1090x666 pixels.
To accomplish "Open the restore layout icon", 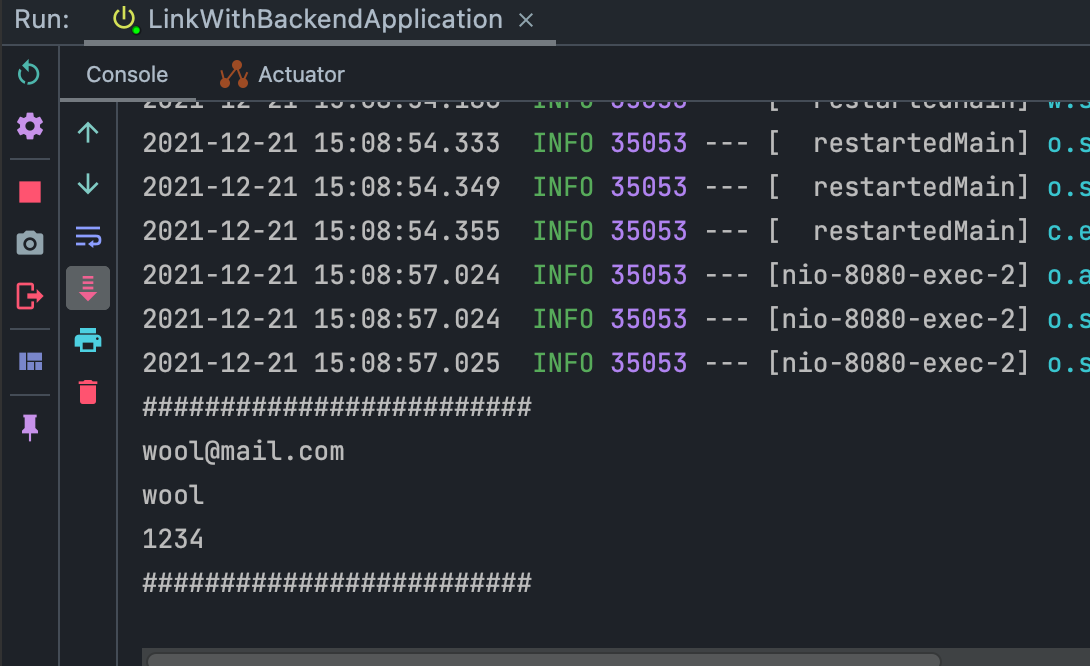I will tap(29, 361).
